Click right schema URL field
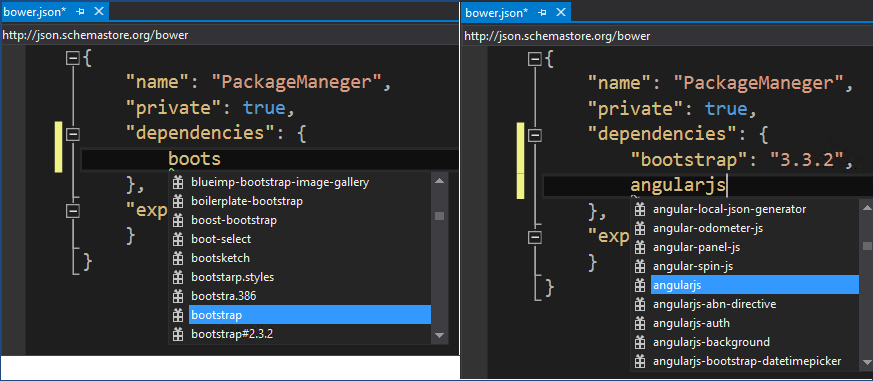The image size is (873, 381). click(x=667, y=36)
